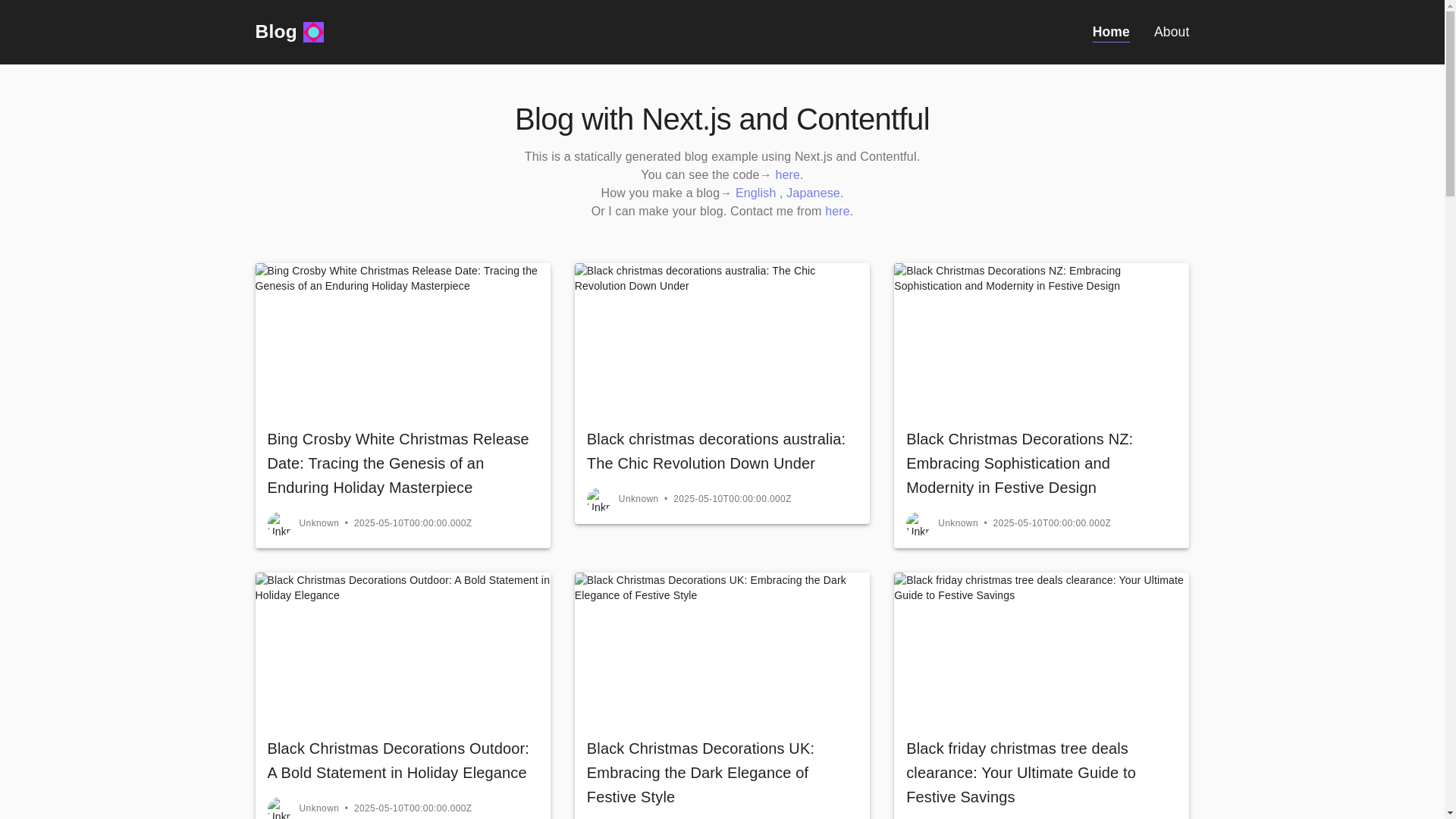
Task: Open the Japanese blog tutorial link
Action: [813, 193]
